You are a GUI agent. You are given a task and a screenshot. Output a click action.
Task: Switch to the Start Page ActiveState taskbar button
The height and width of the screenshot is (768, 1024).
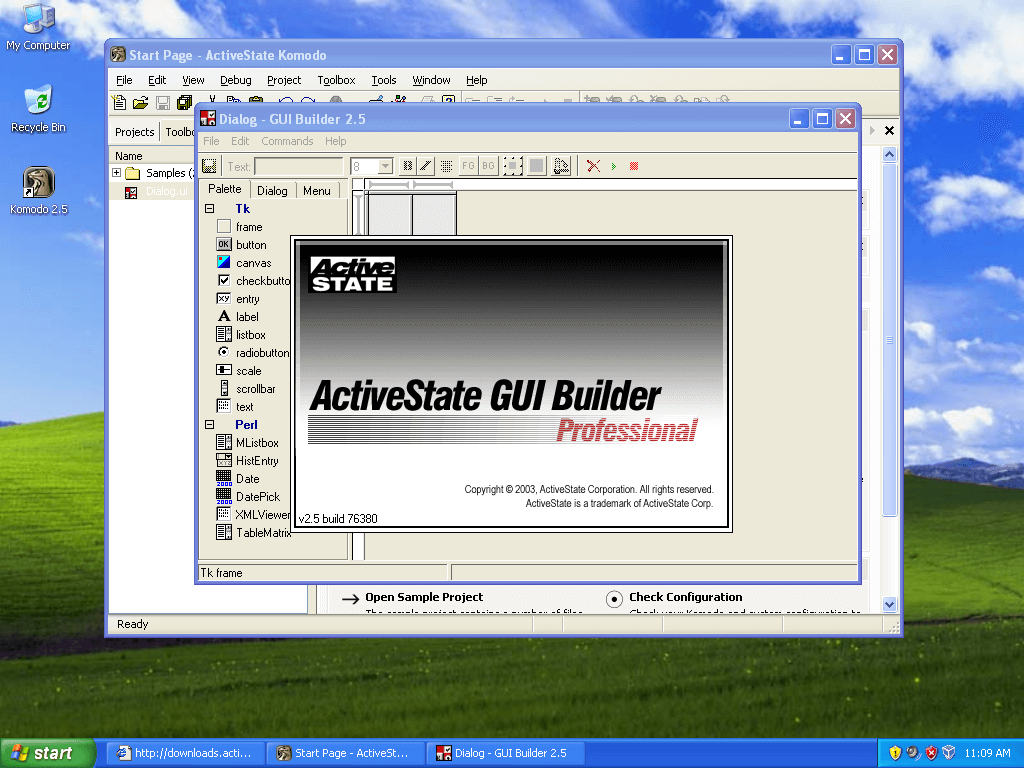coord(346,753)
